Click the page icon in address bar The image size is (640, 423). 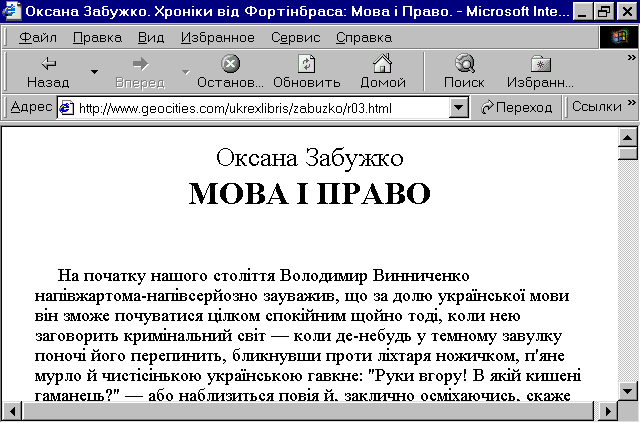click(67, 107)
